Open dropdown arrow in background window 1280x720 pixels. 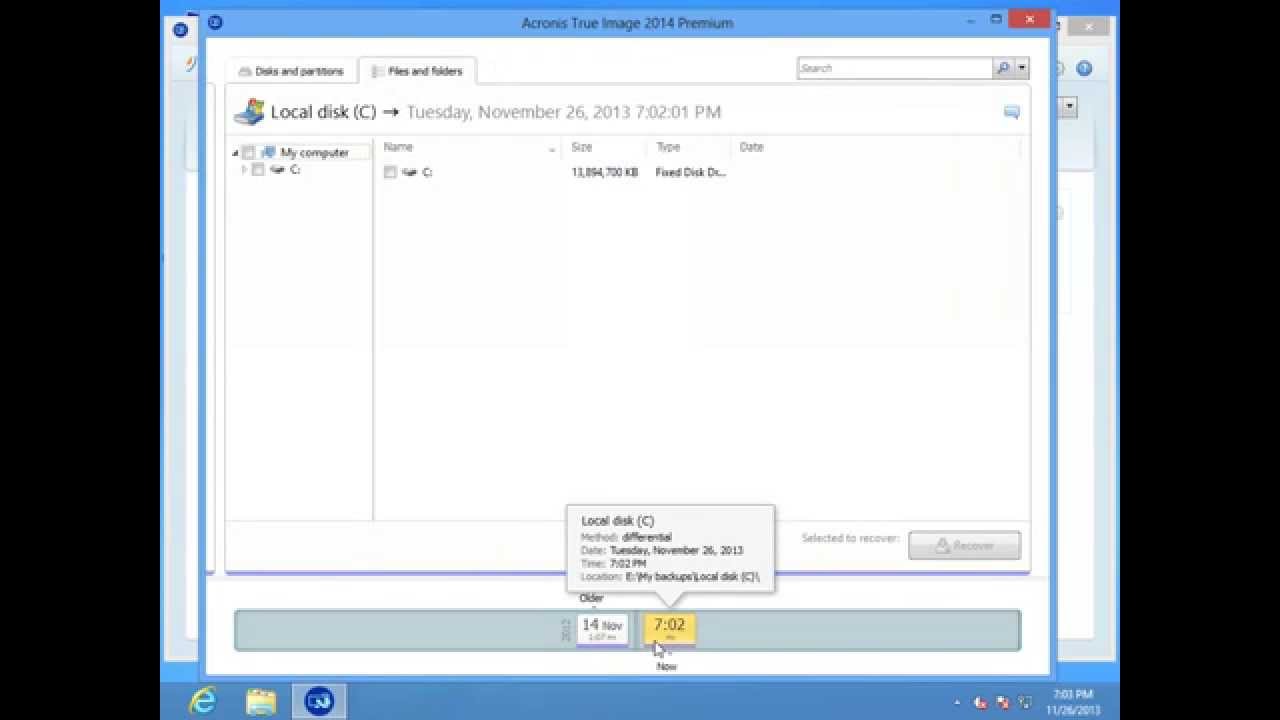tap(1069, 107)
